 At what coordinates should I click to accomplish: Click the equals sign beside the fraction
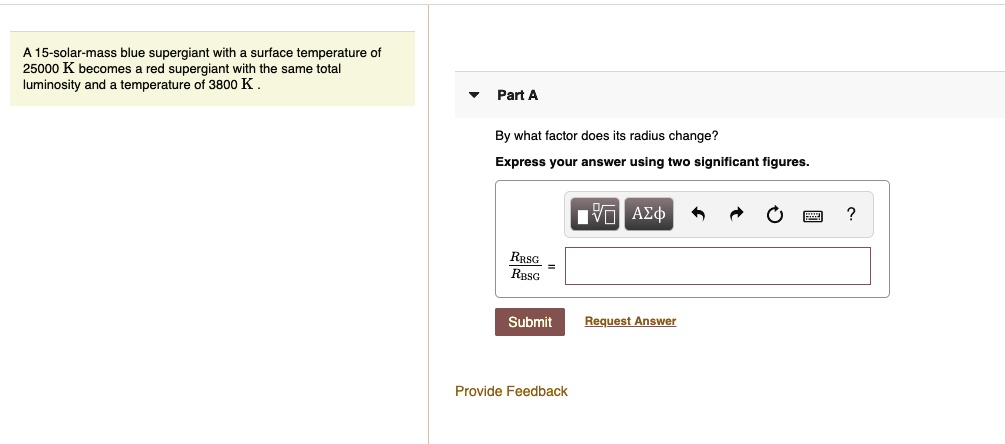[550, 264]
